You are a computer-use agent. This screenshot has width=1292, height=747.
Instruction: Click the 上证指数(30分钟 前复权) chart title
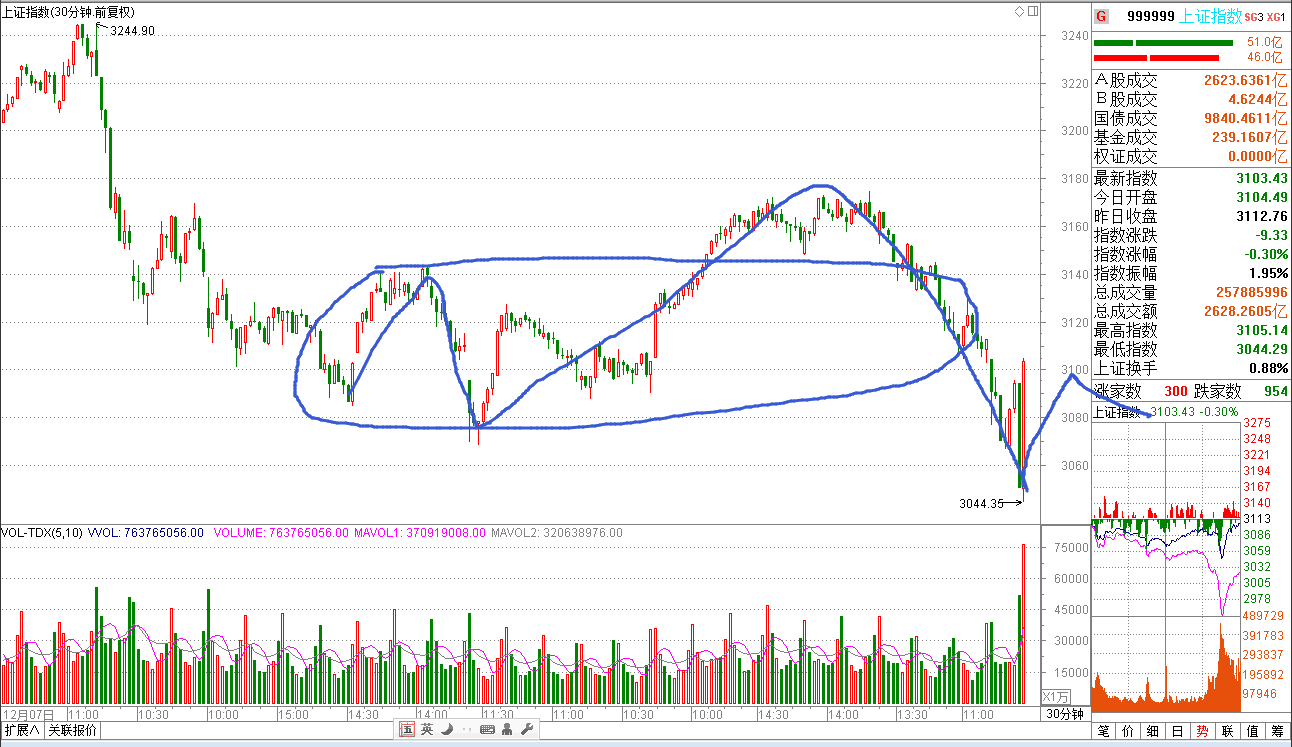[69, 12]
